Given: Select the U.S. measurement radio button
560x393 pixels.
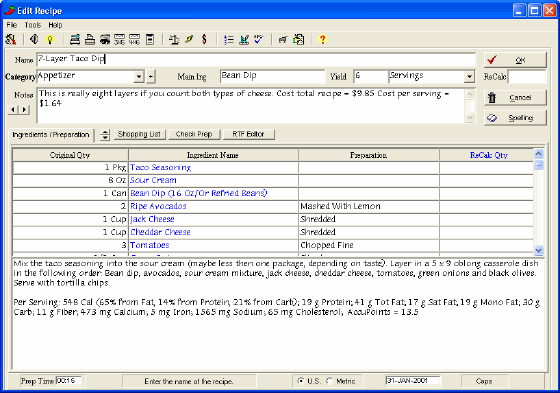Looking at the screenshot, I should pyautogui.click(x=301, y=381).
